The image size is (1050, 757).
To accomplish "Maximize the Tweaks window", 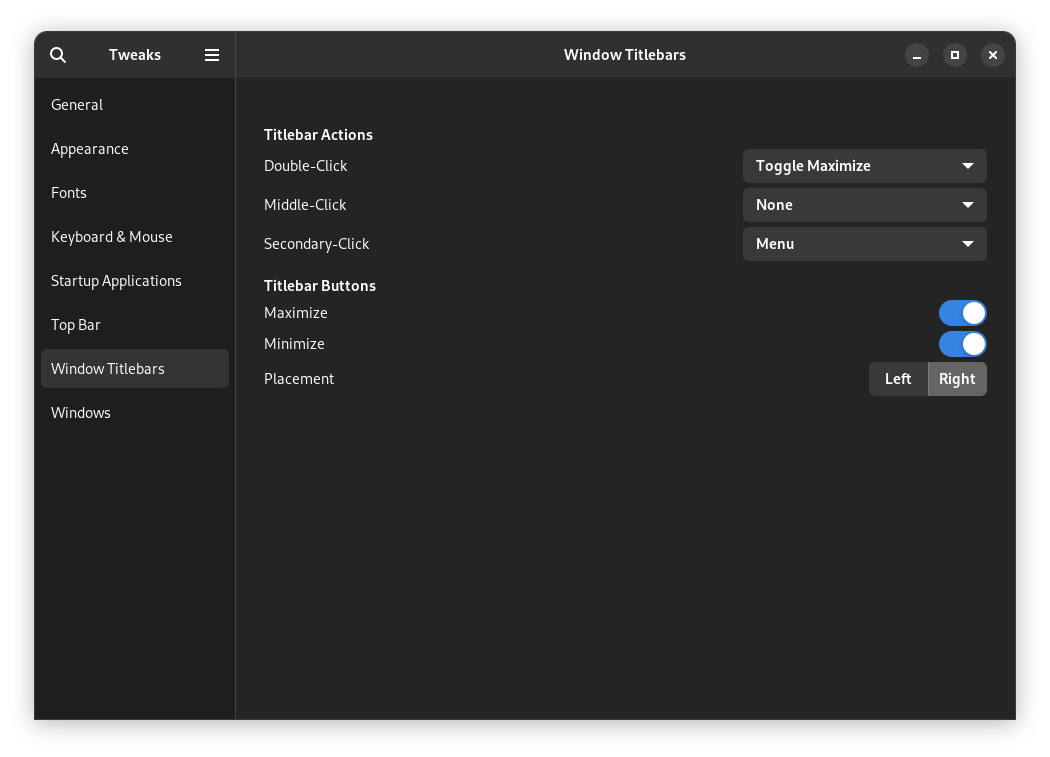I will 955,55.
